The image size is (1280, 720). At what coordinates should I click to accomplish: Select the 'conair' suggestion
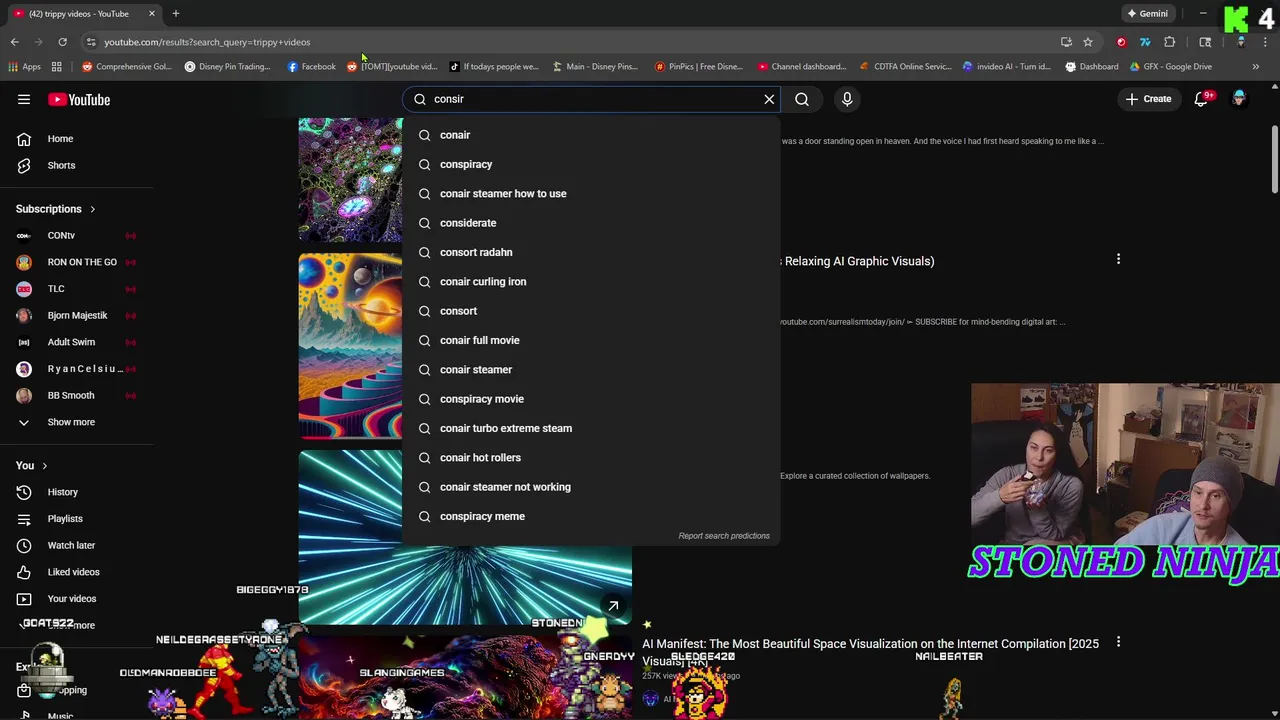click(591, 135)
